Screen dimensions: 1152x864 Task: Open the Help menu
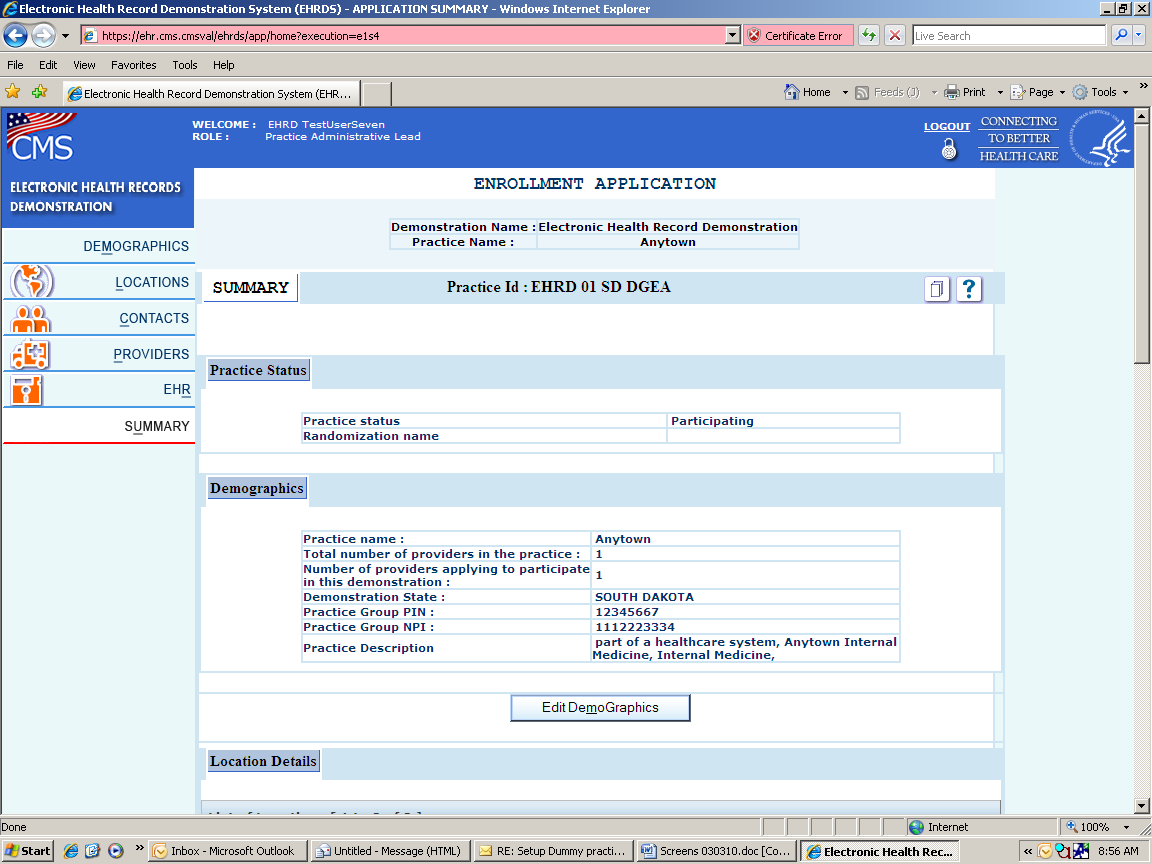(223, 65)
